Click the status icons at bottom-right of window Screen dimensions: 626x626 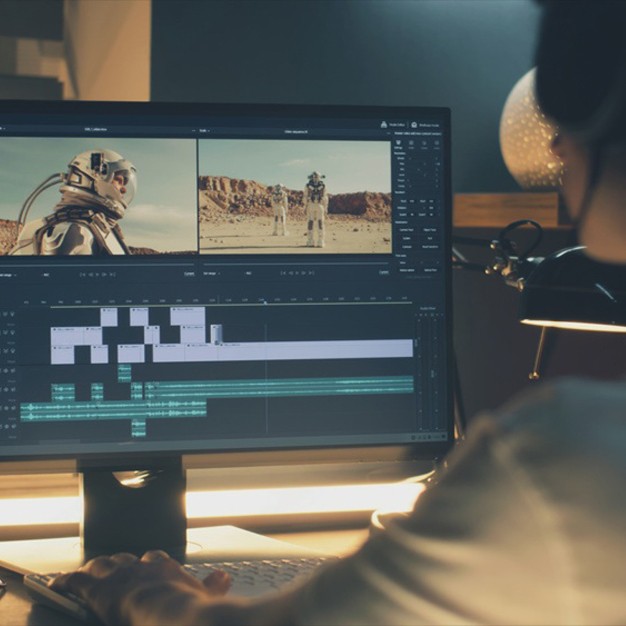[x=429, y=437]
